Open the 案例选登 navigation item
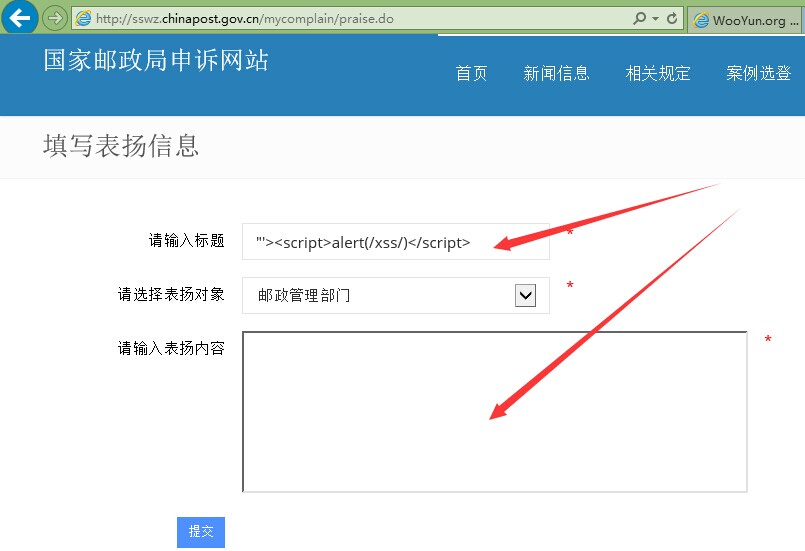This screenshot has width=805, height=551. click(758, 73)
